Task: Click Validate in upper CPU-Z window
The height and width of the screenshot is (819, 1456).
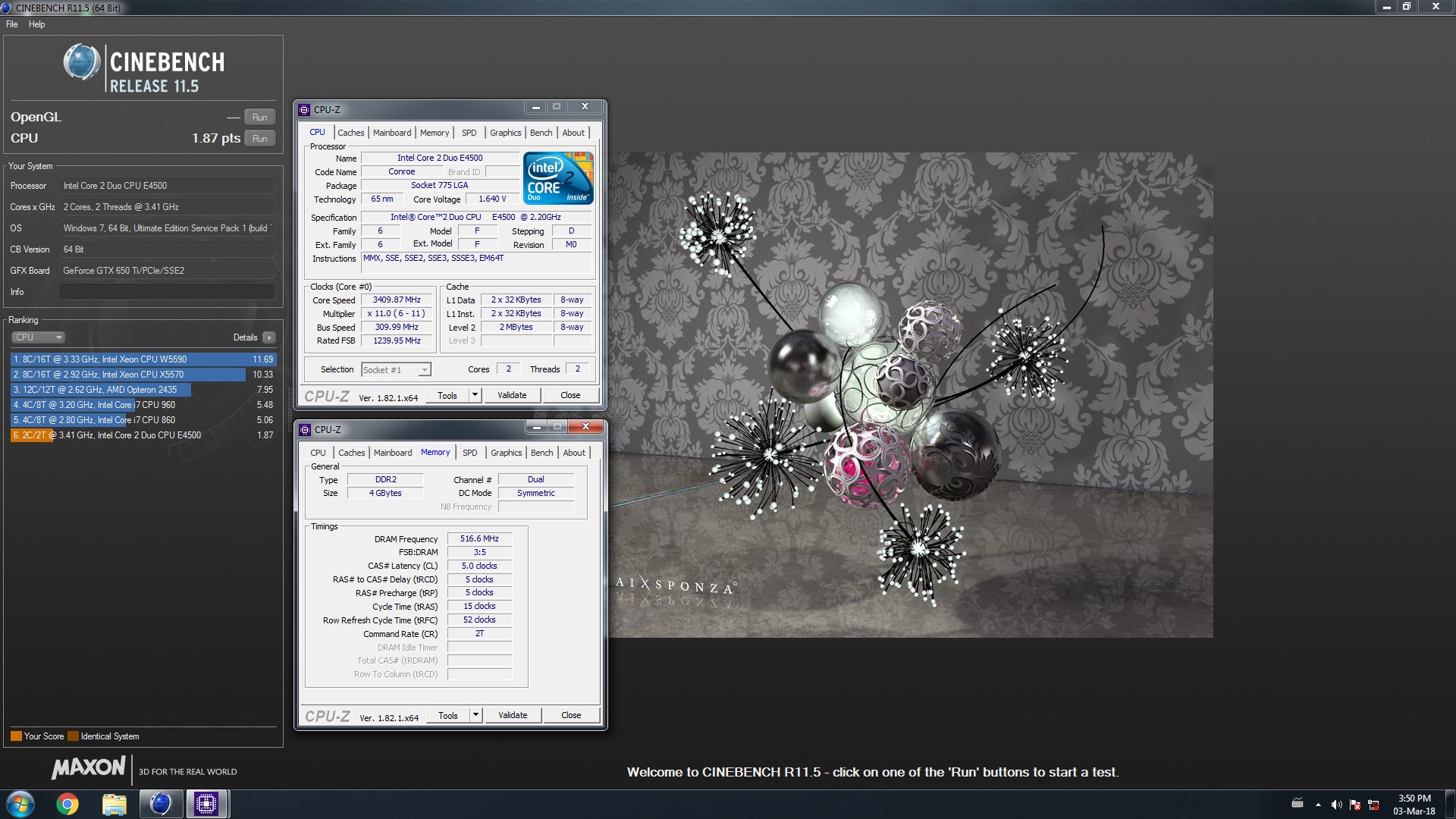Action: pyautogui.click(x=512, y=396)
